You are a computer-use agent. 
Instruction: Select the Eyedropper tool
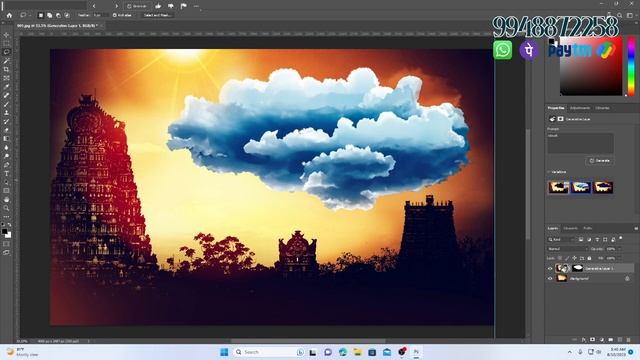(x=6, y=87)
